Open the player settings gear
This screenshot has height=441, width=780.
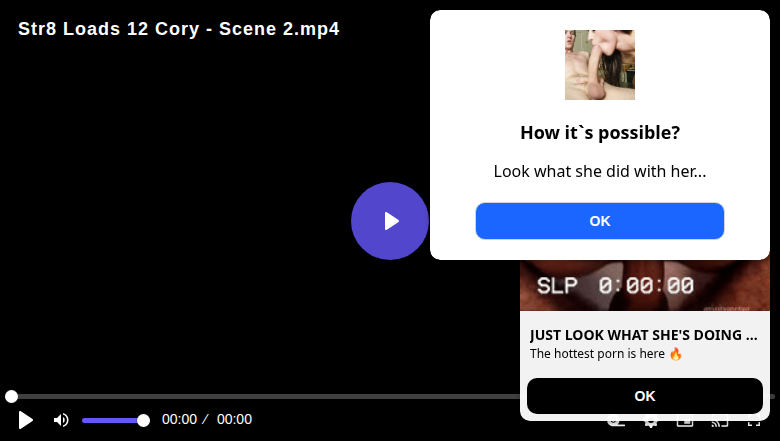click(650, 424)
